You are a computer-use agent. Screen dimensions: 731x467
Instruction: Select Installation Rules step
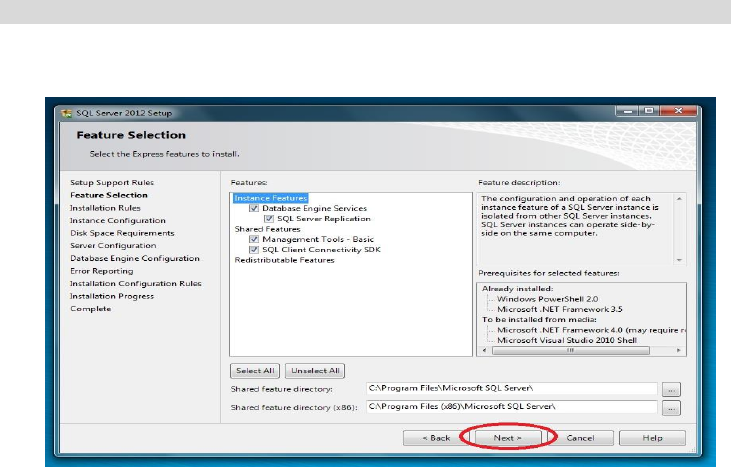[105, 208]
